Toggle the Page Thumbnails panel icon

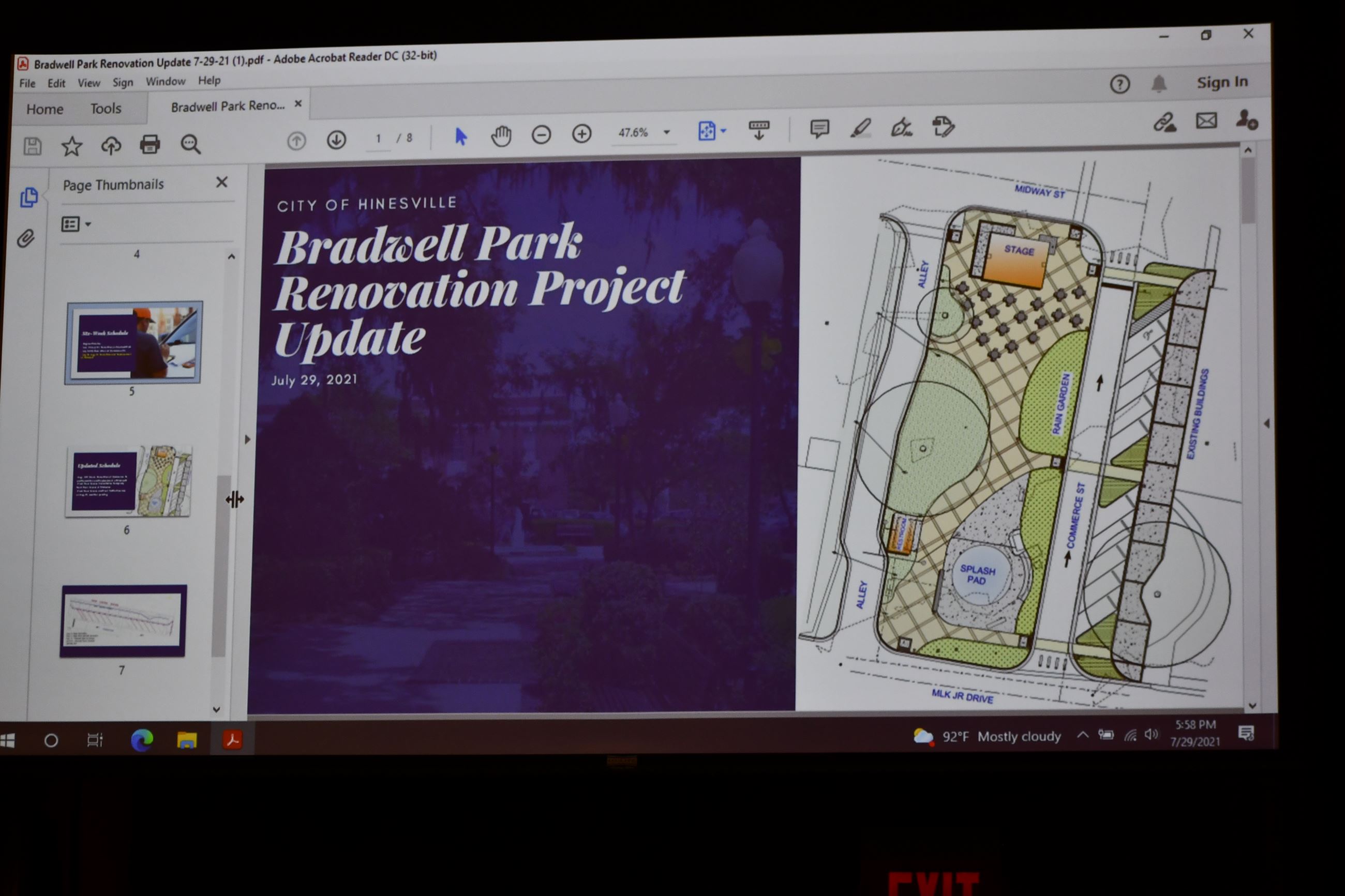tap(28, 197)
